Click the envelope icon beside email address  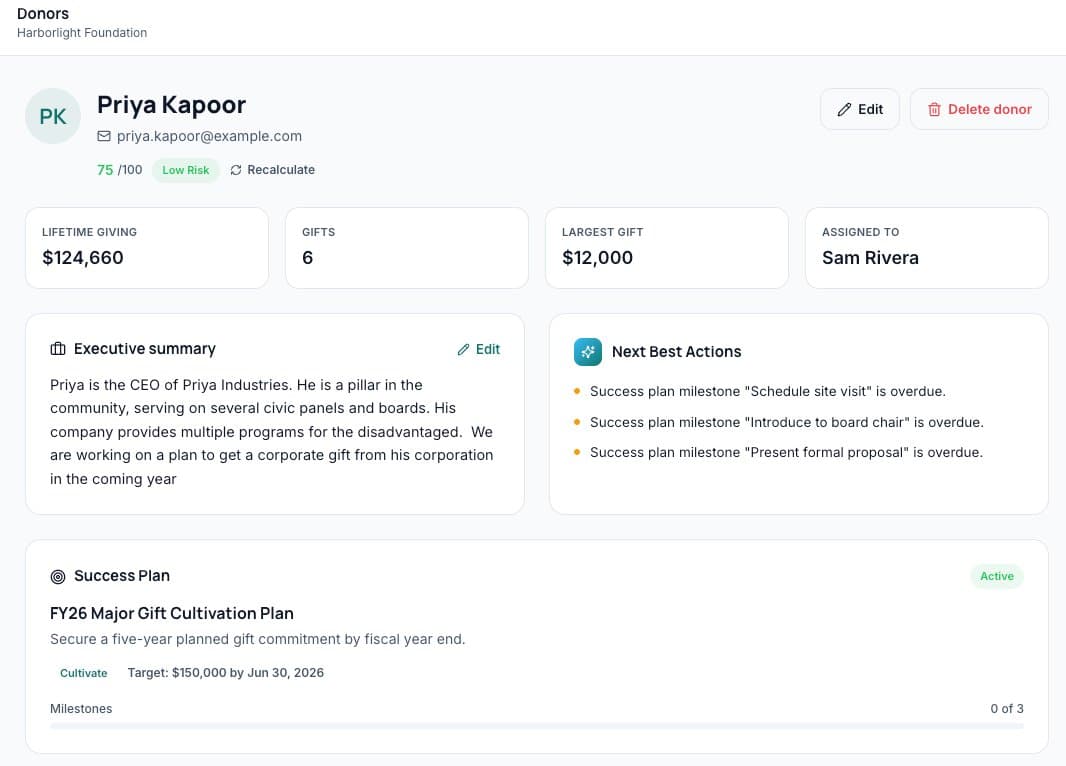(x=104, y=136)
